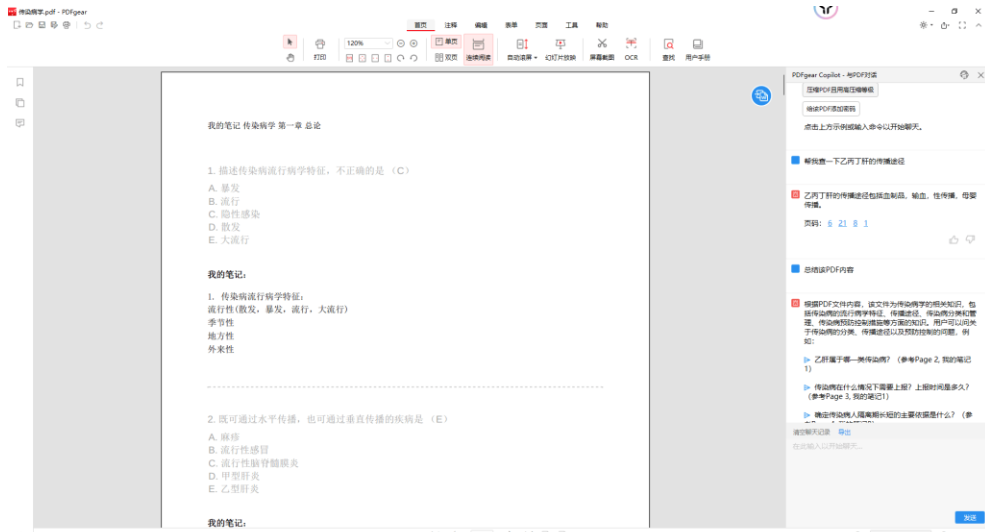Click the 压缩PDF example prompt button
This screenshot has height=532, width=985.
click(x=840, y=90)
